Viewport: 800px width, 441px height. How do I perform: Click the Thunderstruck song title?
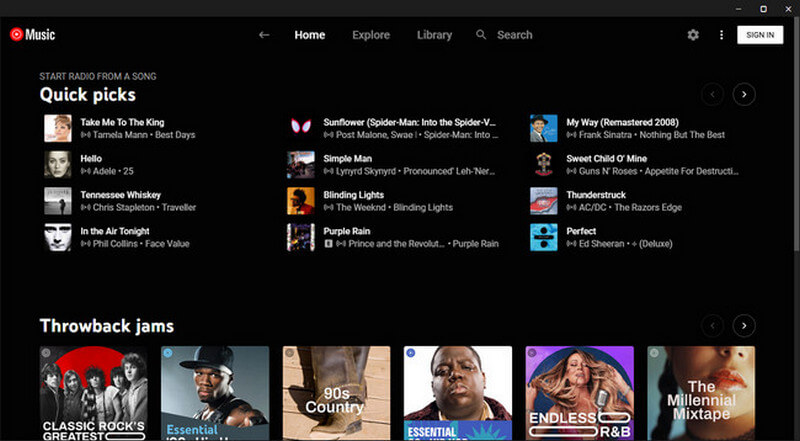coord(596,195)
